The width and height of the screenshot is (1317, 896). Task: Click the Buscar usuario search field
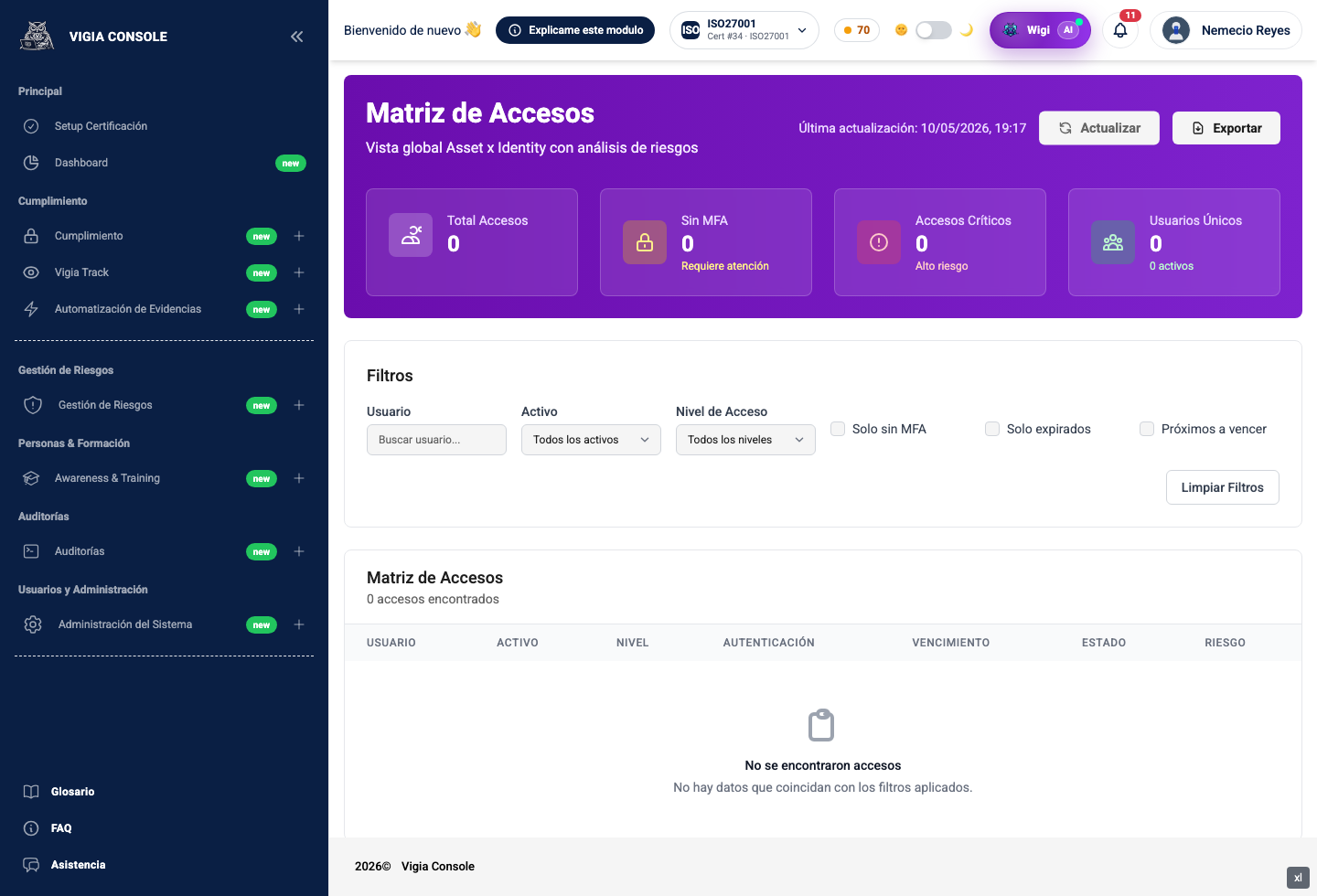point(436,440)
